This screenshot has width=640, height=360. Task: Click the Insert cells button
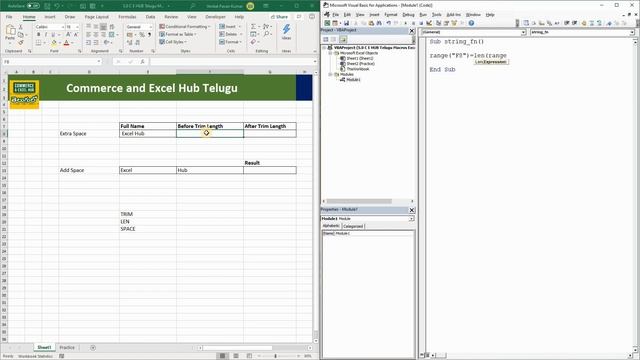pos(230,27)
